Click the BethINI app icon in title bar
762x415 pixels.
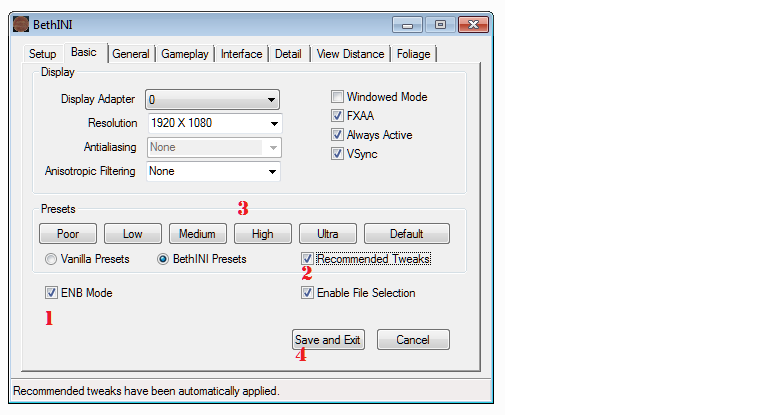click(x=20, y=24)
